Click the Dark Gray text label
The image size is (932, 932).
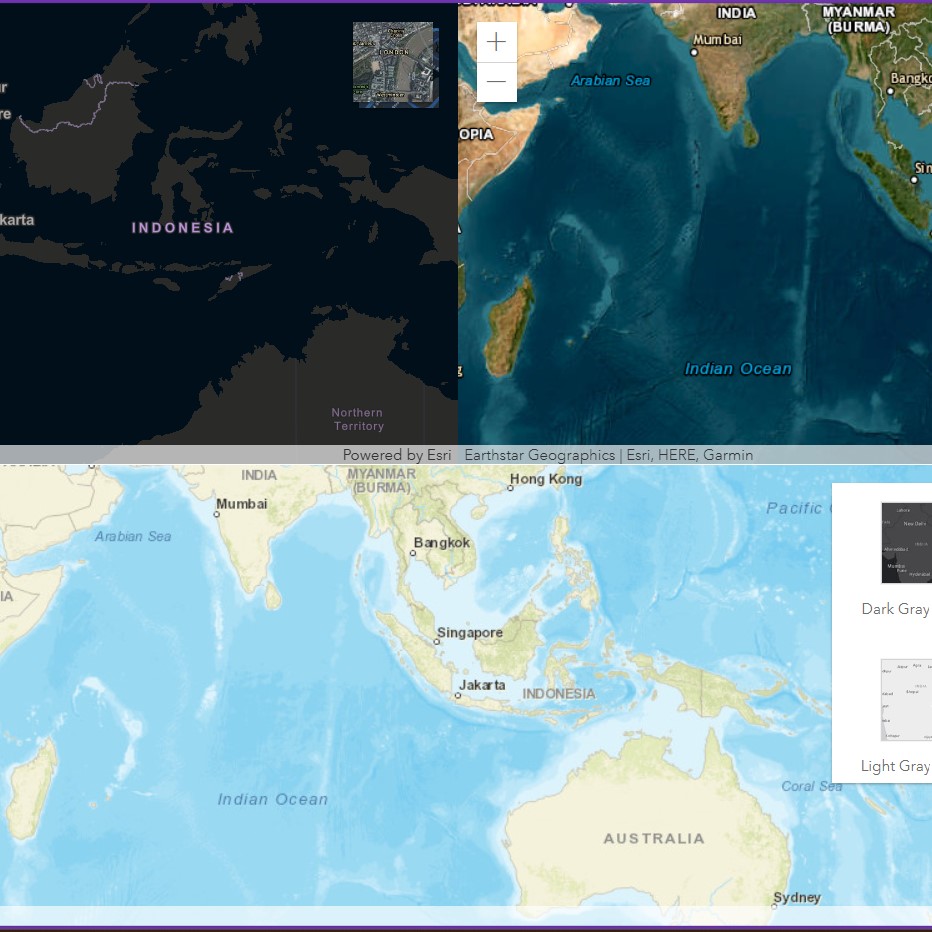pyautogui.click(x=895, y=609)
